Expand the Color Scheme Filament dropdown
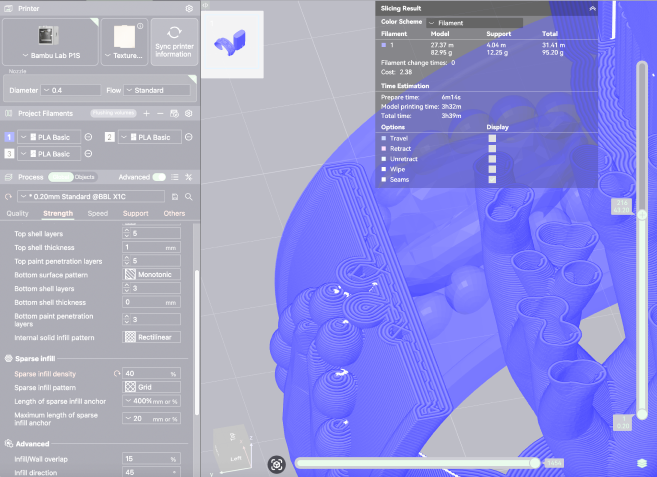 474,22
